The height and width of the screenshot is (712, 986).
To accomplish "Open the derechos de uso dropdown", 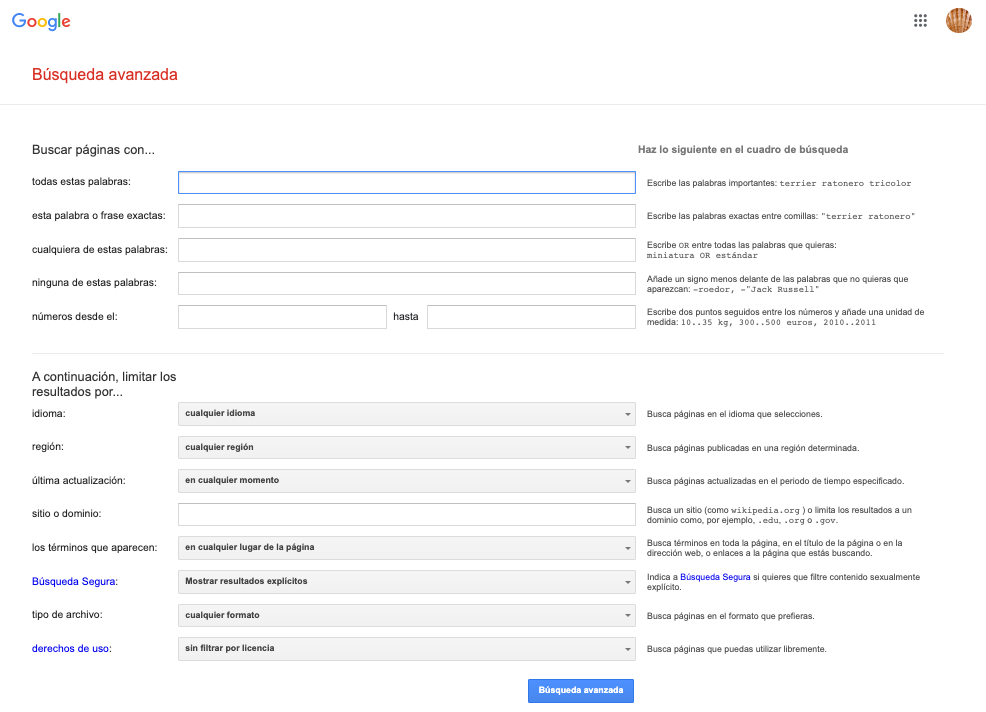I will click(x=406, y=649).
